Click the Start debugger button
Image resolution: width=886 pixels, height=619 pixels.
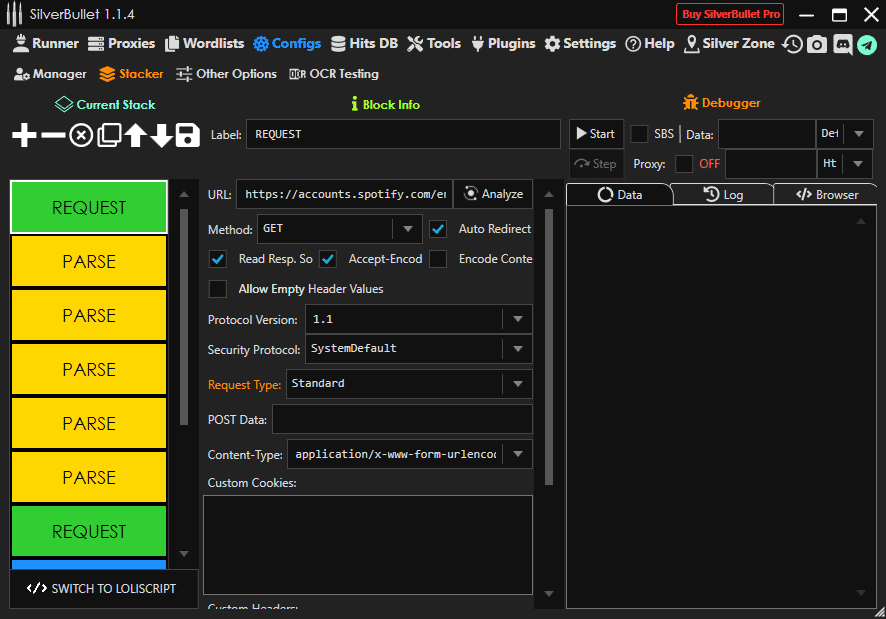(594, 134)
